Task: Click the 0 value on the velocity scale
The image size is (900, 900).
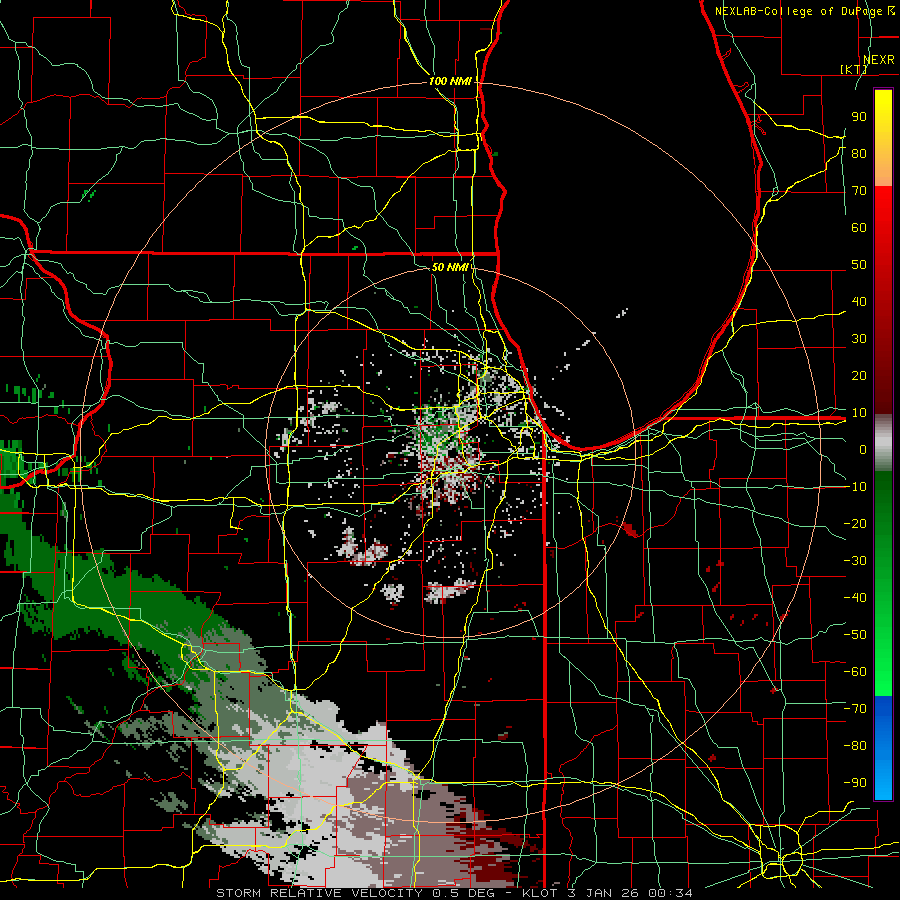Action: pyautogui.click(x=863, y=449)
